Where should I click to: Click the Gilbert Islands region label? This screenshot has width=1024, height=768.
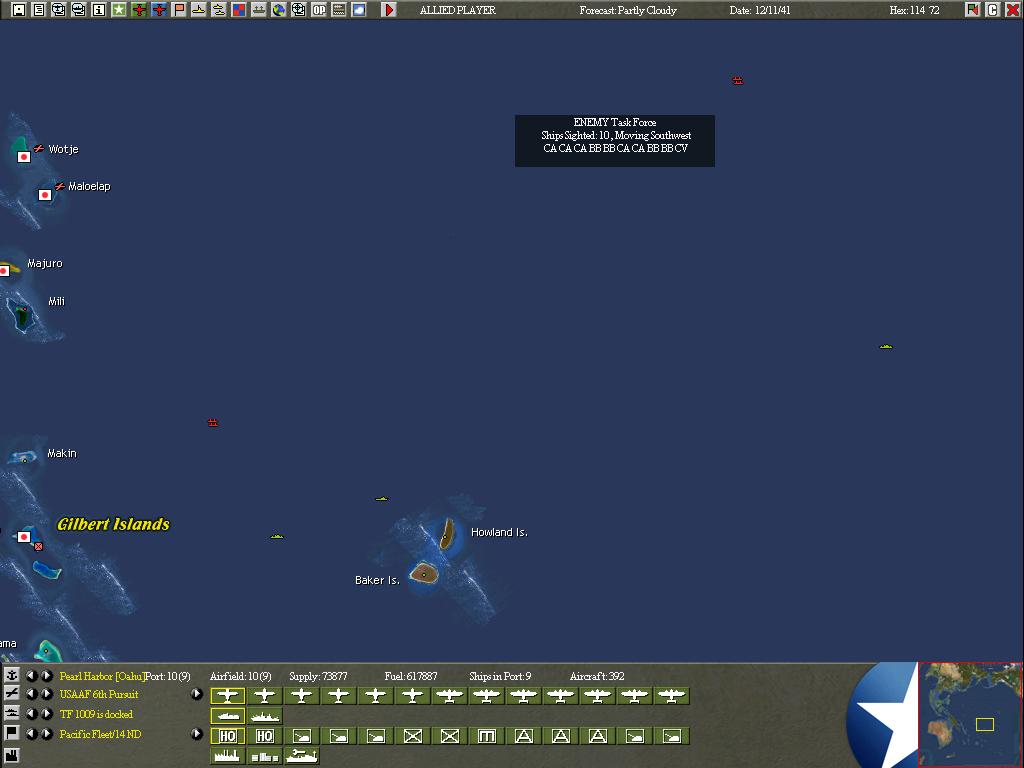click(114, 524)
